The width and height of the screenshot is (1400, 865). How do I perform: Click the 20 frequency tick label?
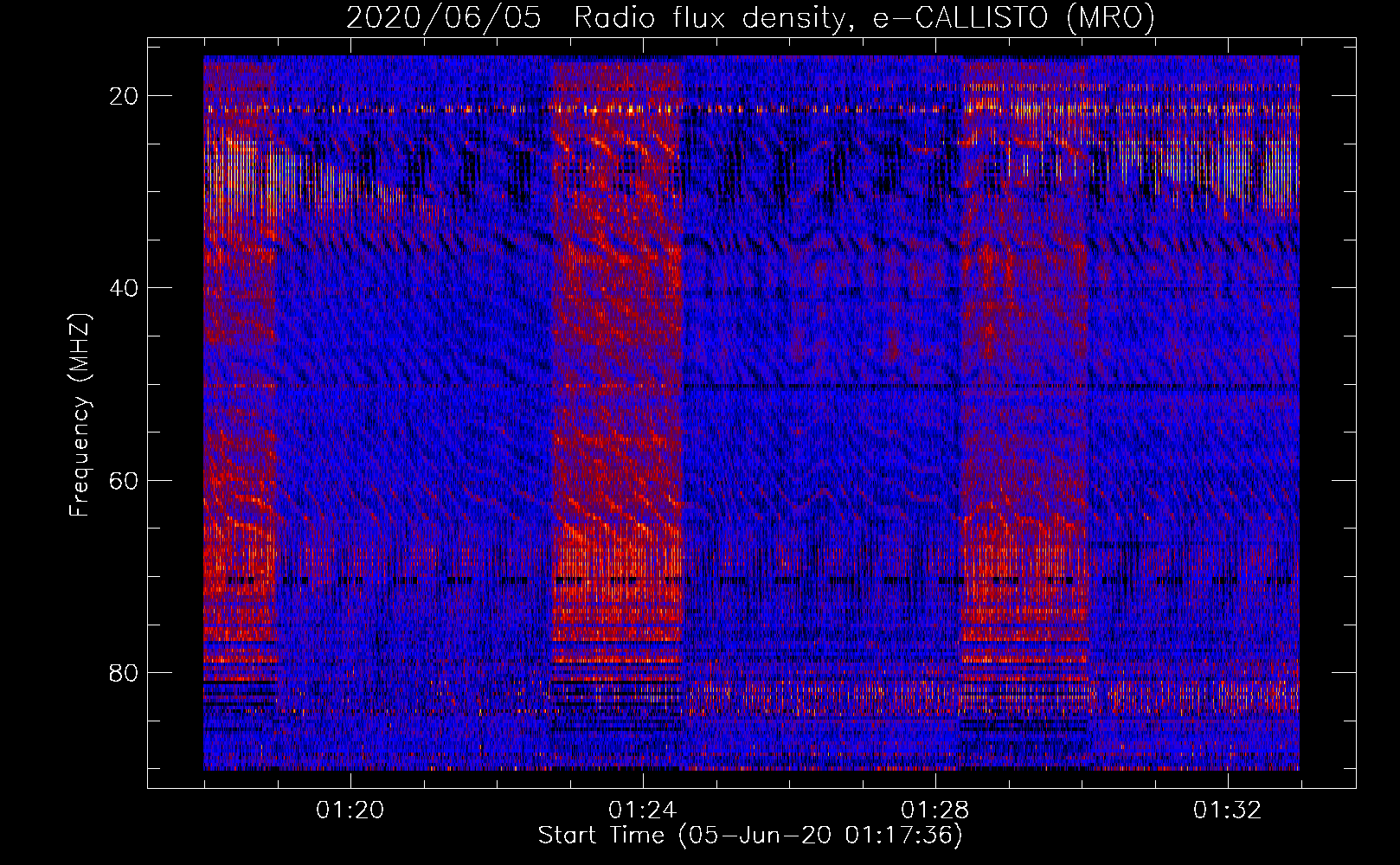point(125,96)
